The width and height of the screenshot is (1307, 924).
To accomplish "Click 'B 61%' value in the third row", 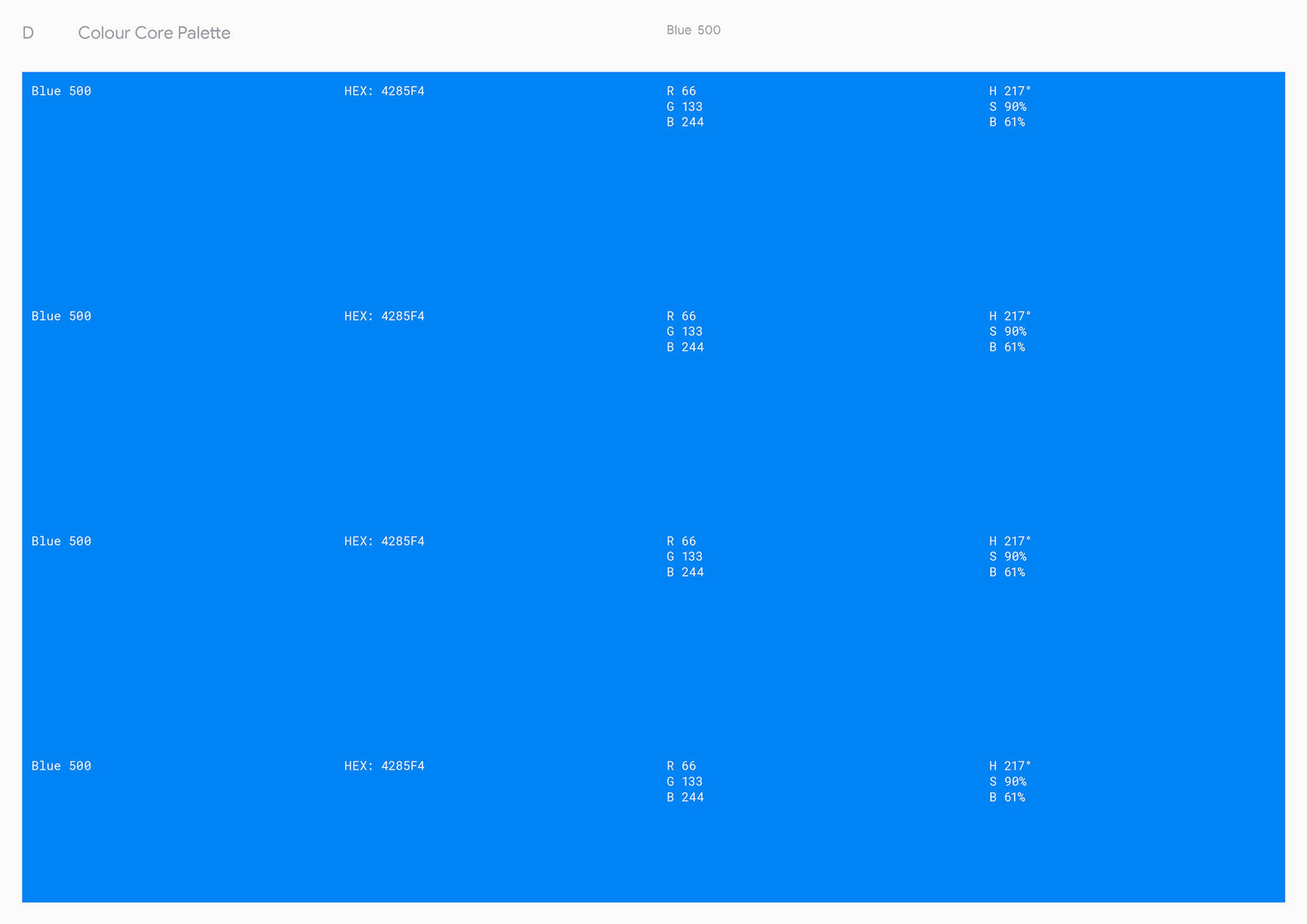I will (1006, 572).
